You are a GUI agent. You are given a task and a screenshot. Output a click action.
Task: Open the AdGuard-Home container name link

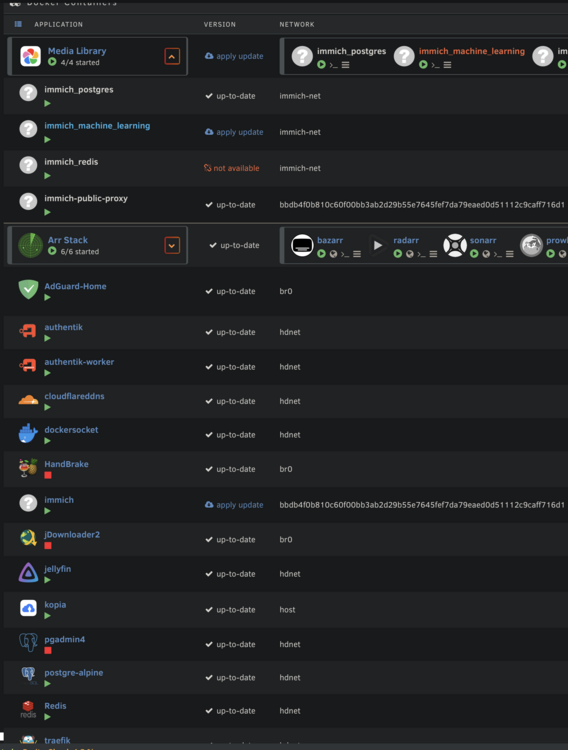coord(75,286)
